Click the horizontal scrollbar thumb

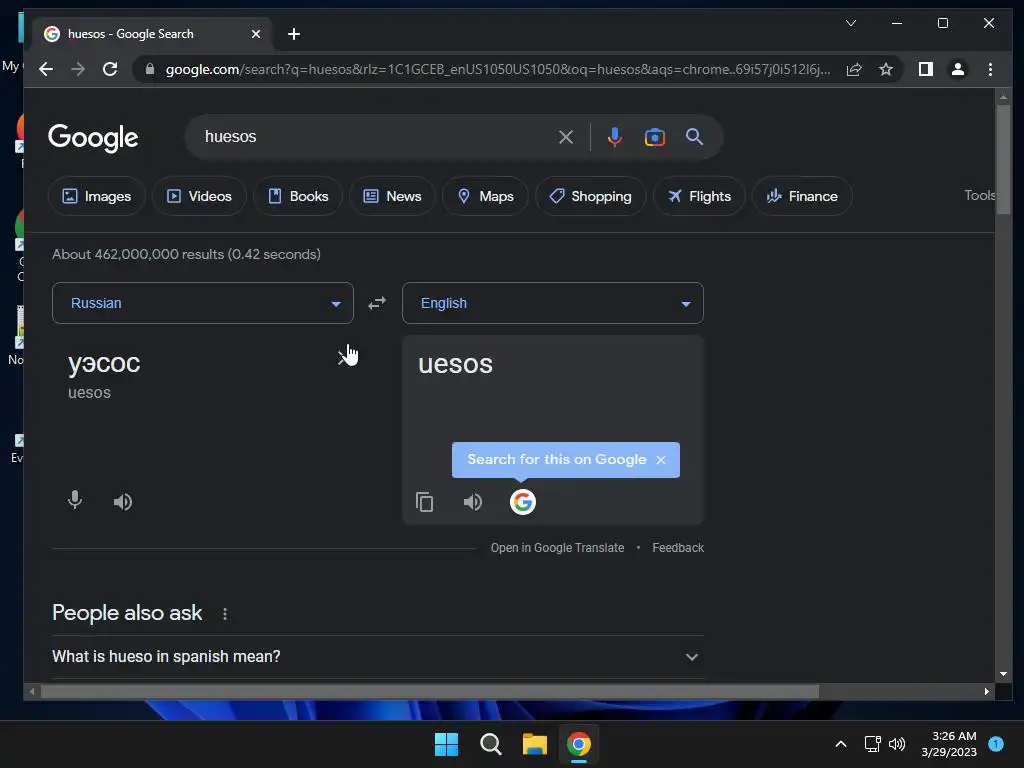click(x=430, y=691)
